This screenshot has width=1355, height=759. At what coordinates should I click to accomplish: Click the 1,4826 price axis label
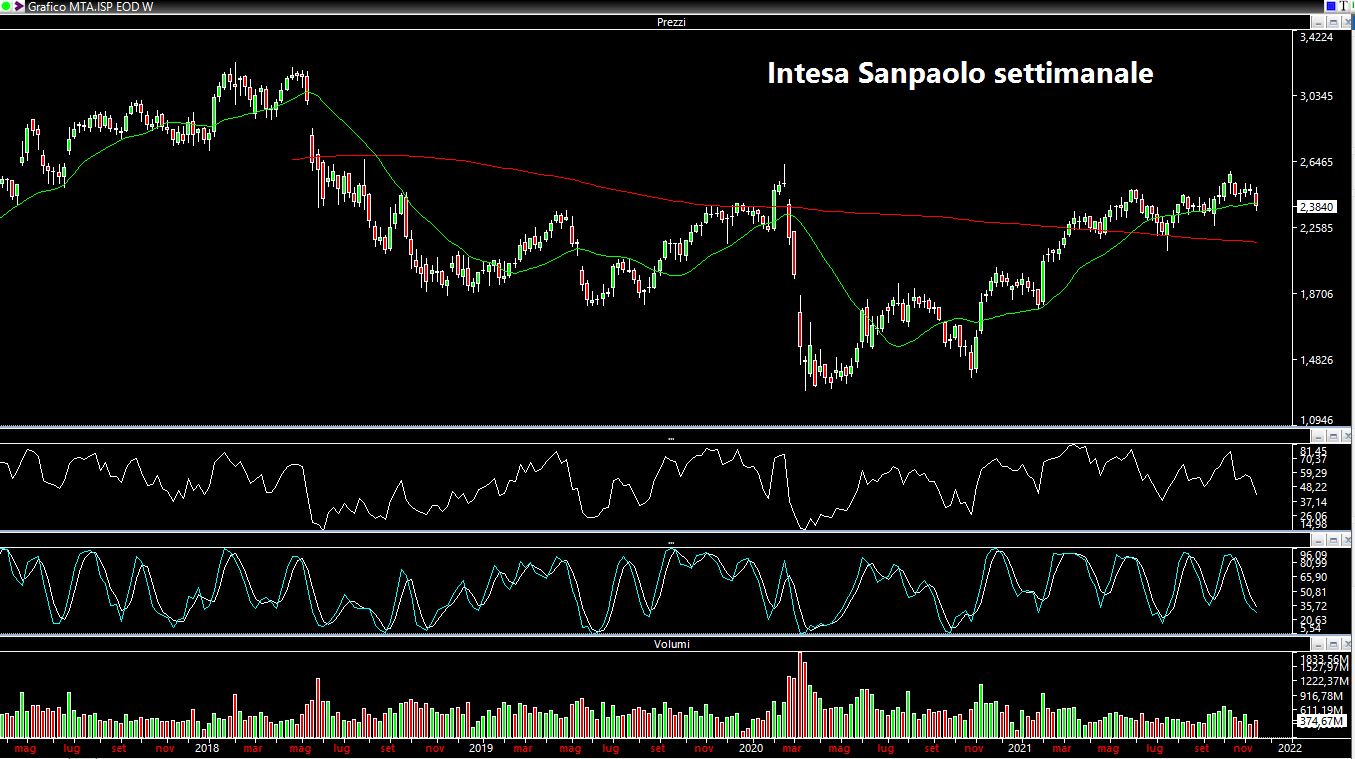tap(1315, 360)
